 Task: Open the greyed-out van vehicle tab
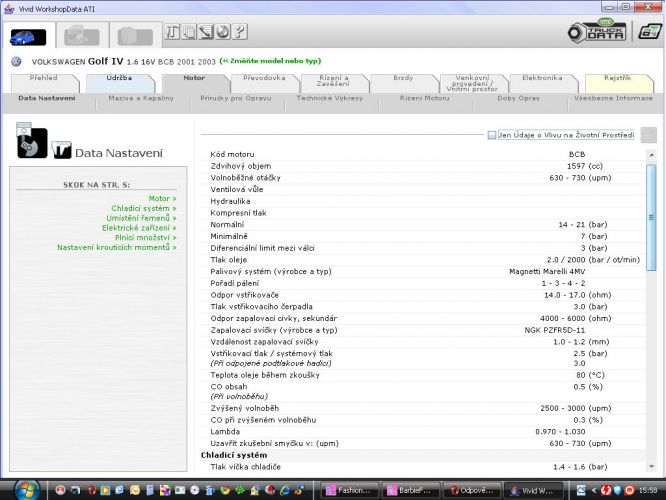click(82, 36)
